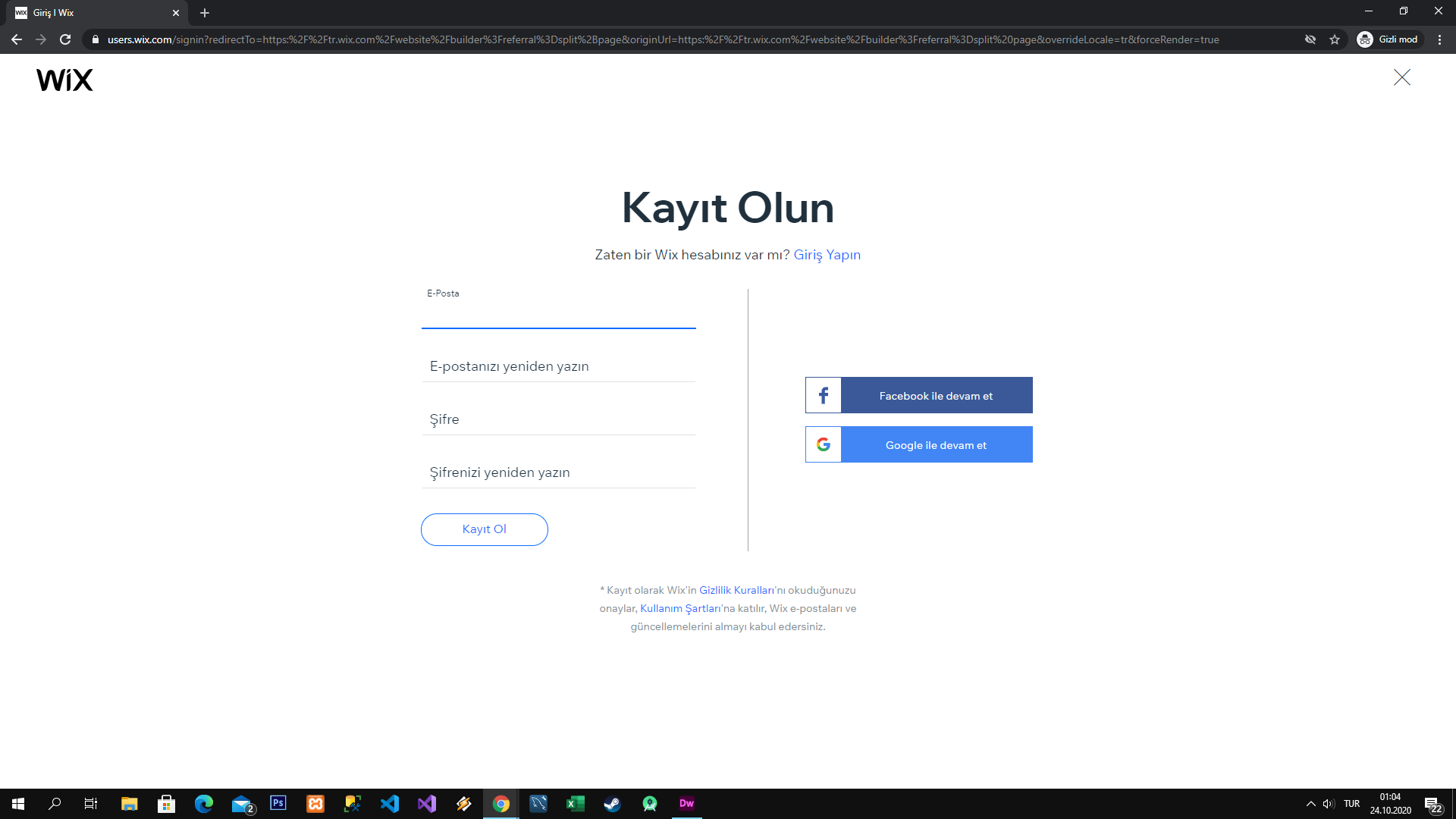Close the Giriş | Wix tab
Viewport: 1456px width, 819px height.
[176, 13]
